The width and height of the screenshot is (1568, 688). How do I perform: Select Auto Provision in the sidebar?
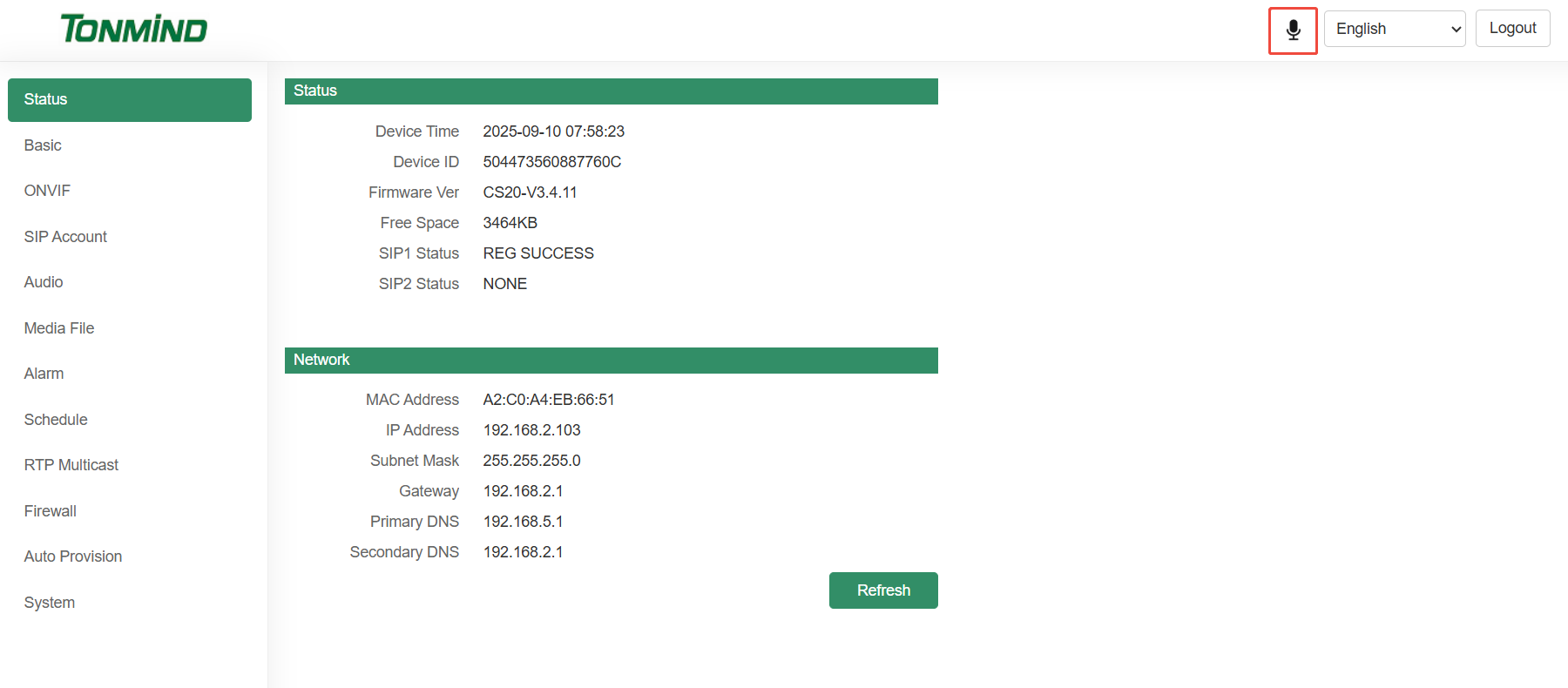(73, 556)
